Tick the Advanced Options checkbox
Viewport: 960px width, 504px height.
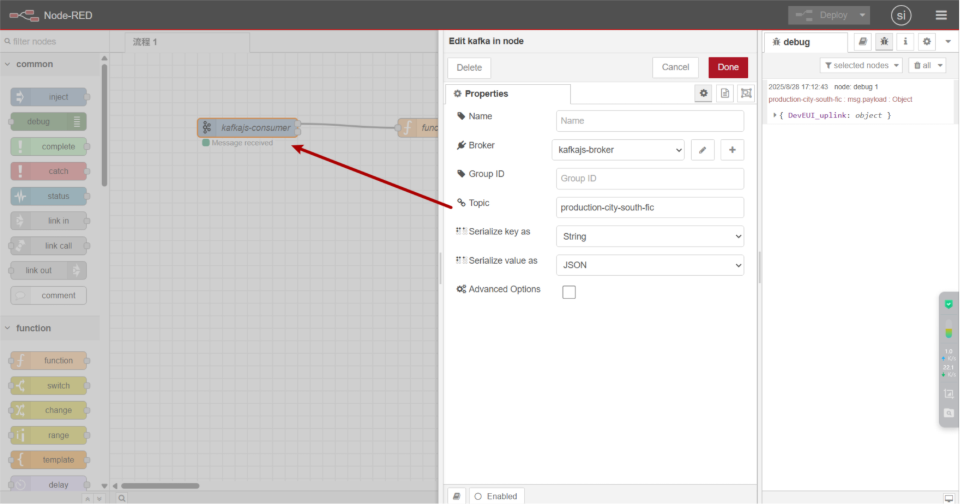569,292
